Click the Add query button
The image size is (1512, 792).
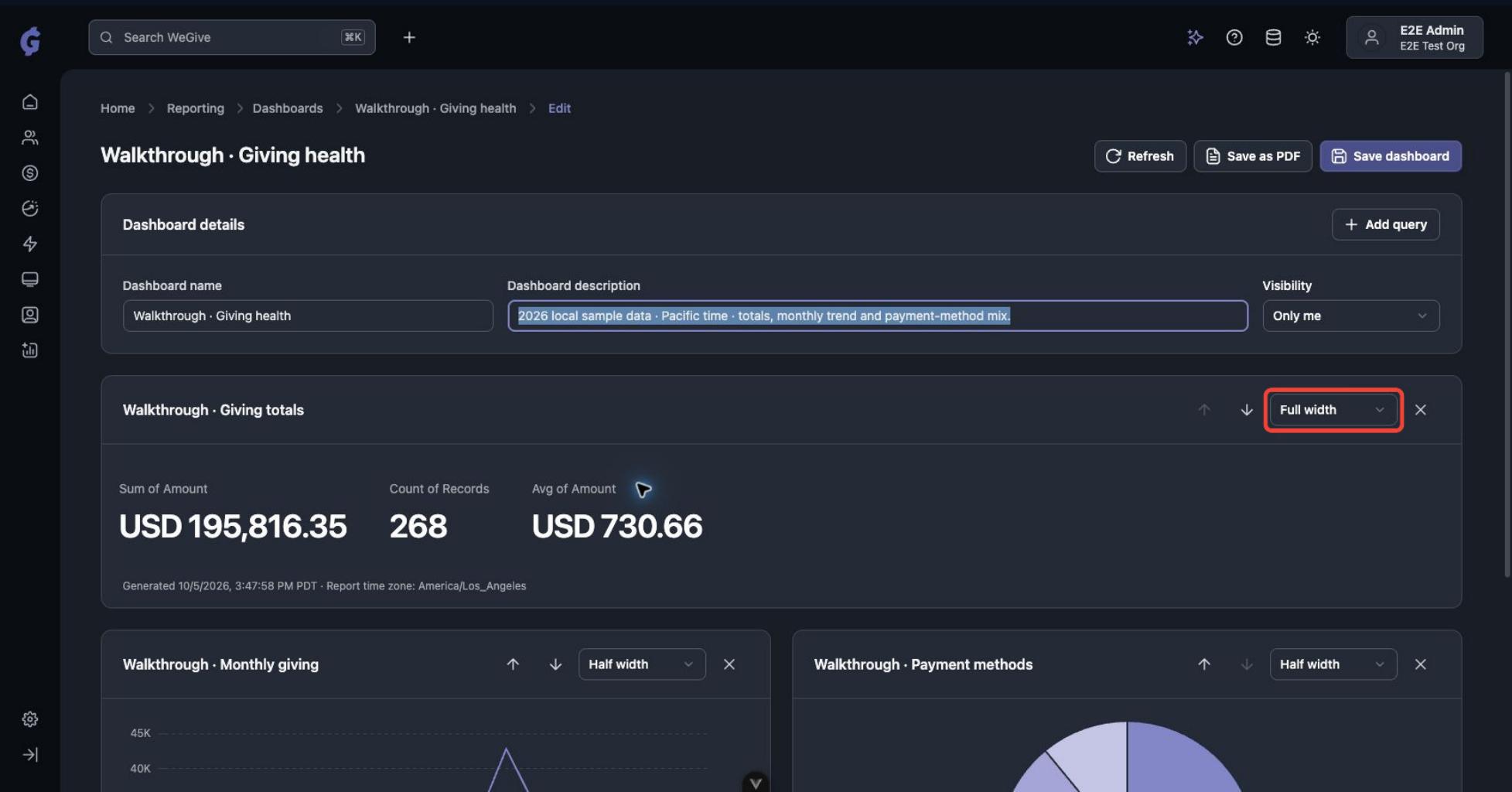[1385, 224]
